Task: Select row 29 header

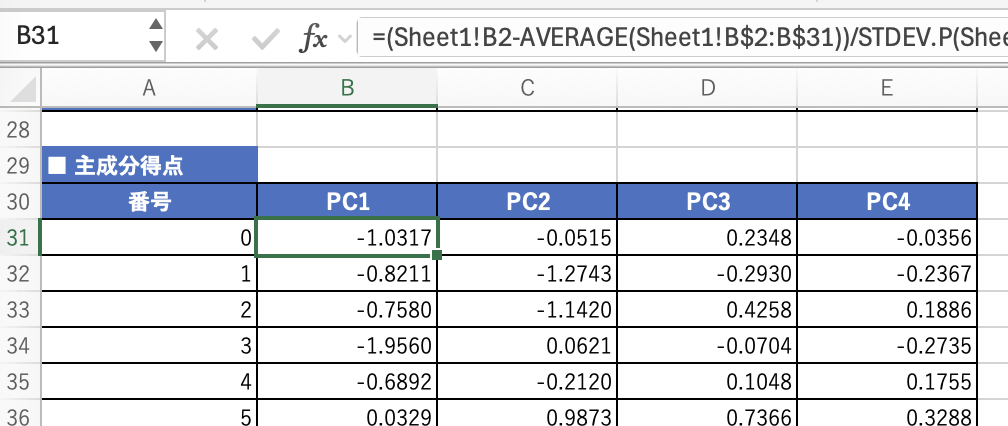Action: [19, 165]
